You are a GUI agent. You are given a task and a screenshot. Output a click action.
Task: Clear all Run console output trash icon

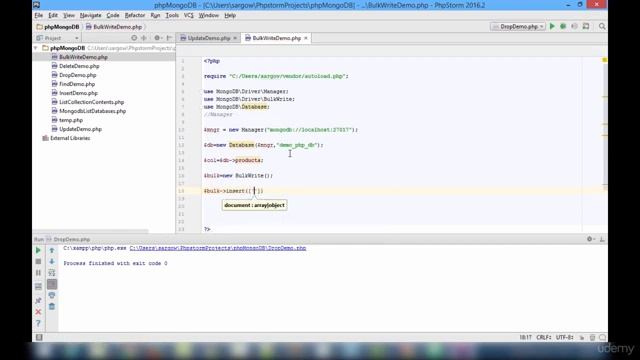point(52,307)
